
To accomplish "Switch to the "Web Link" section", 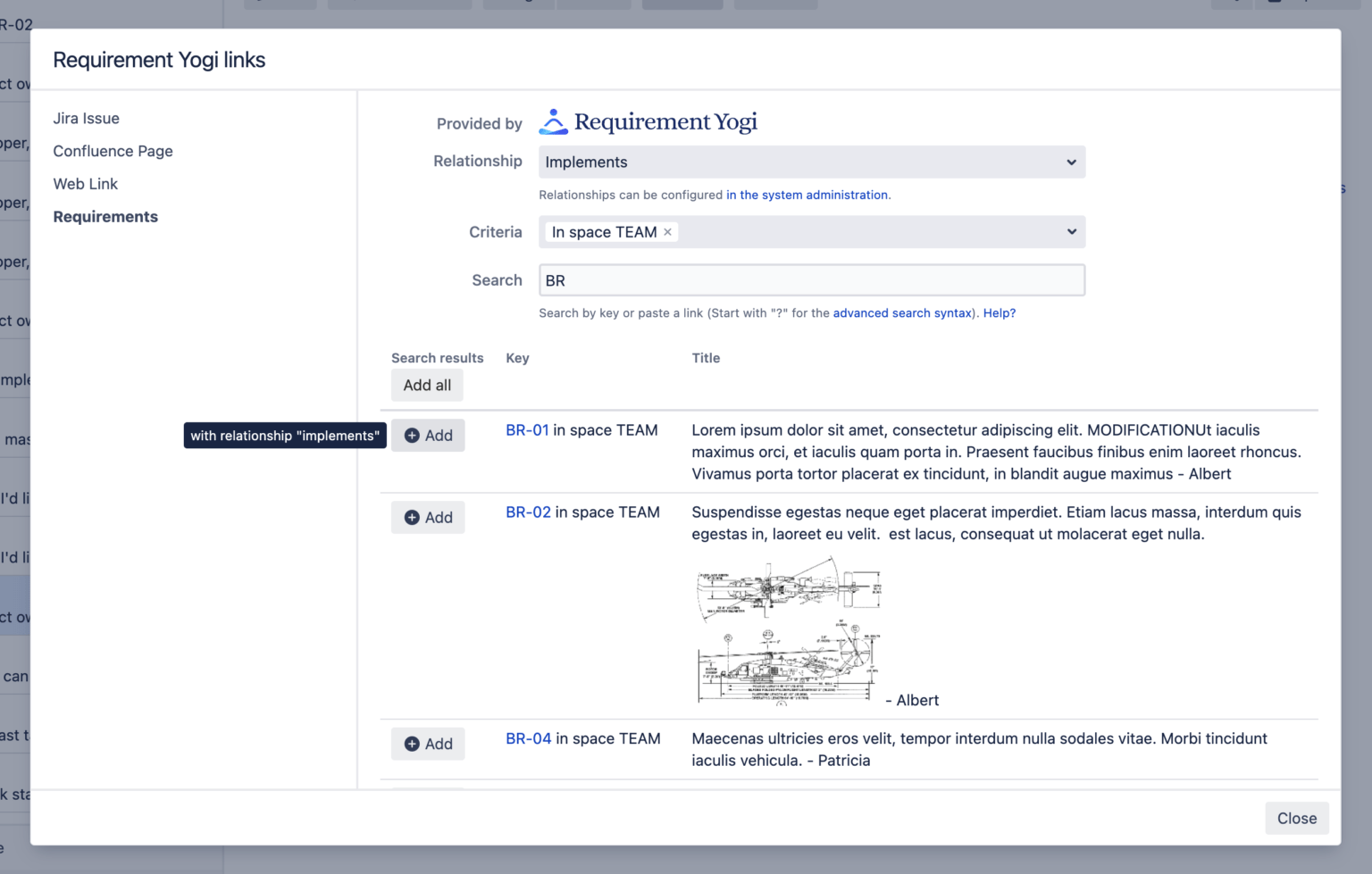I will (x=85, y=184).
